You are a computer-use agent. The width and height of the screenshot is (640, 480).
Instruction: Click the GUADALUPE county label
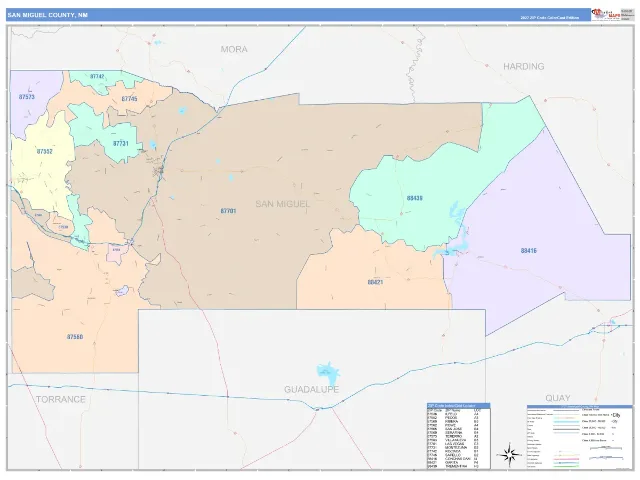(311, 389)
